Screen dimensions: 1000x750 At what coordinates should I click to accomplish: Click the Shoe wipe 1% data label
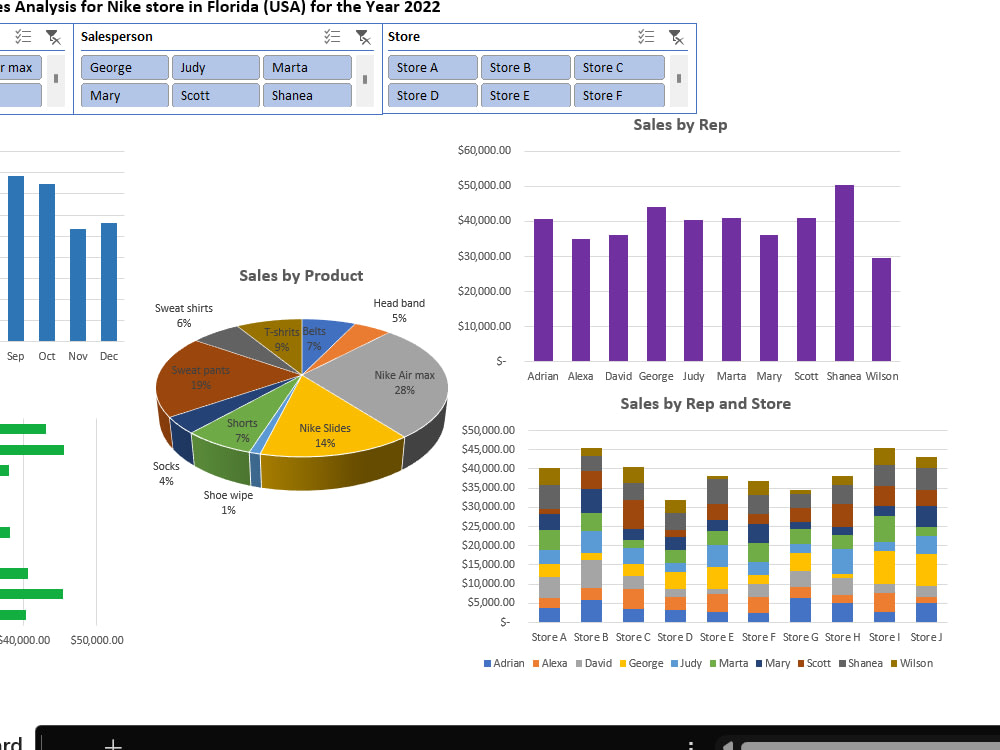tap(228, 503)
